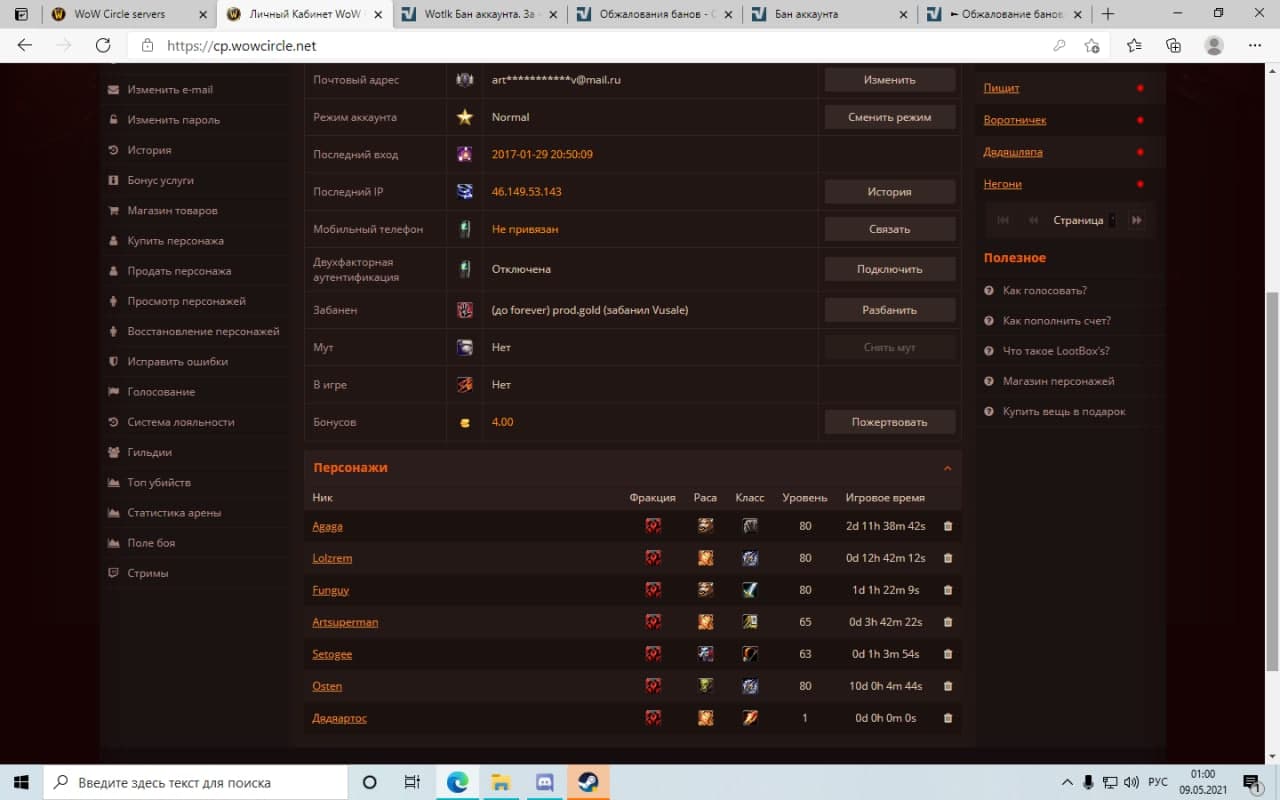Viewport: 1280px width, 800px height.
Task: Open Система лояльности in sidebar
Action: [x=180, y=422]
